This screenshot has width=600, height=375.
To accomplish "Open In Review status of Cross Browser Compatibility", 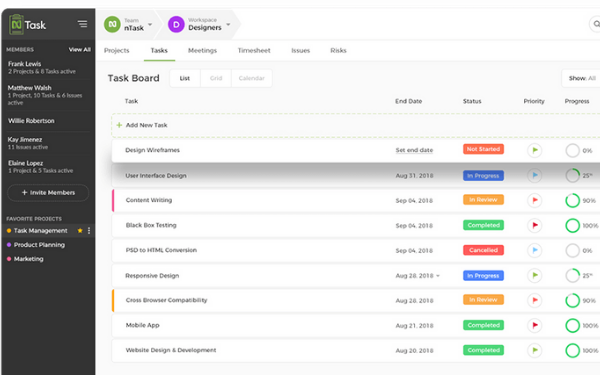I will (x=483, y=300).
